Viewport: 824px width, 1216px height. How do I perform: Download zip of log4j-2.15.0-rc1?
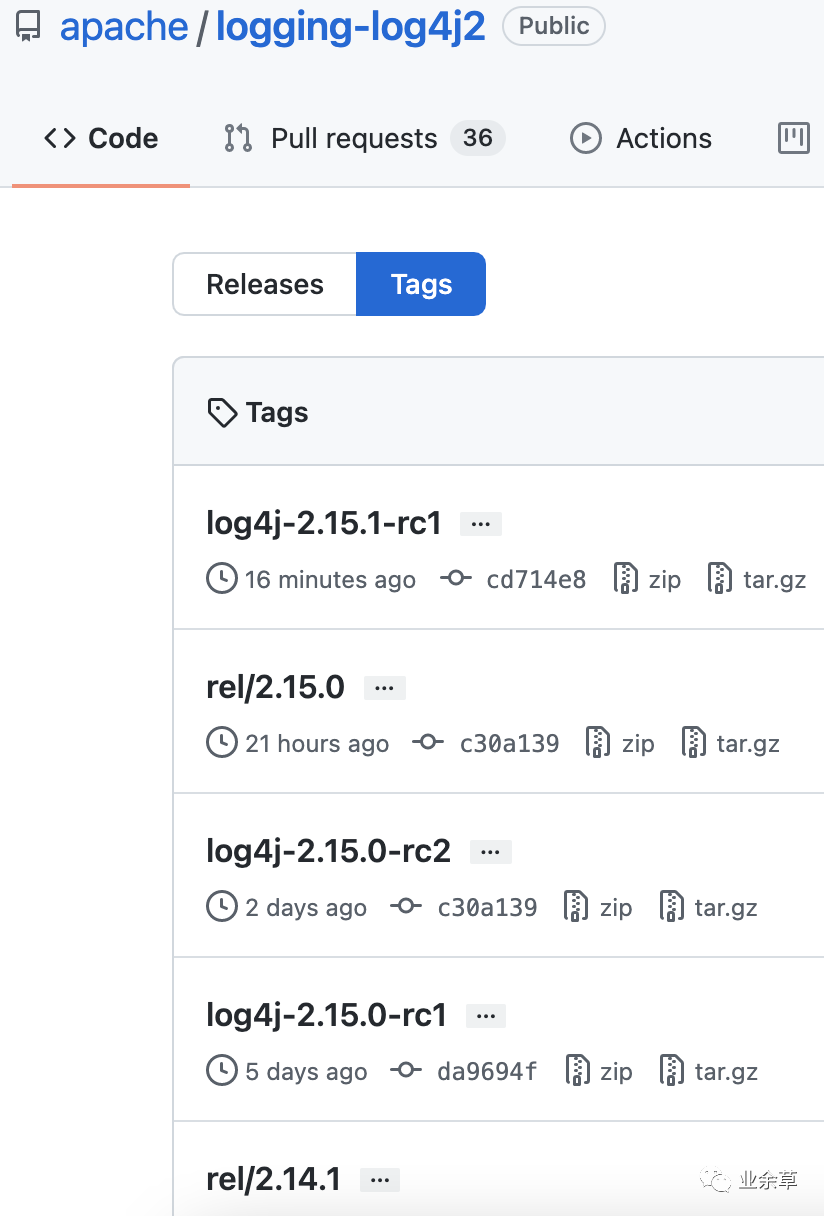coord(616,1071)
